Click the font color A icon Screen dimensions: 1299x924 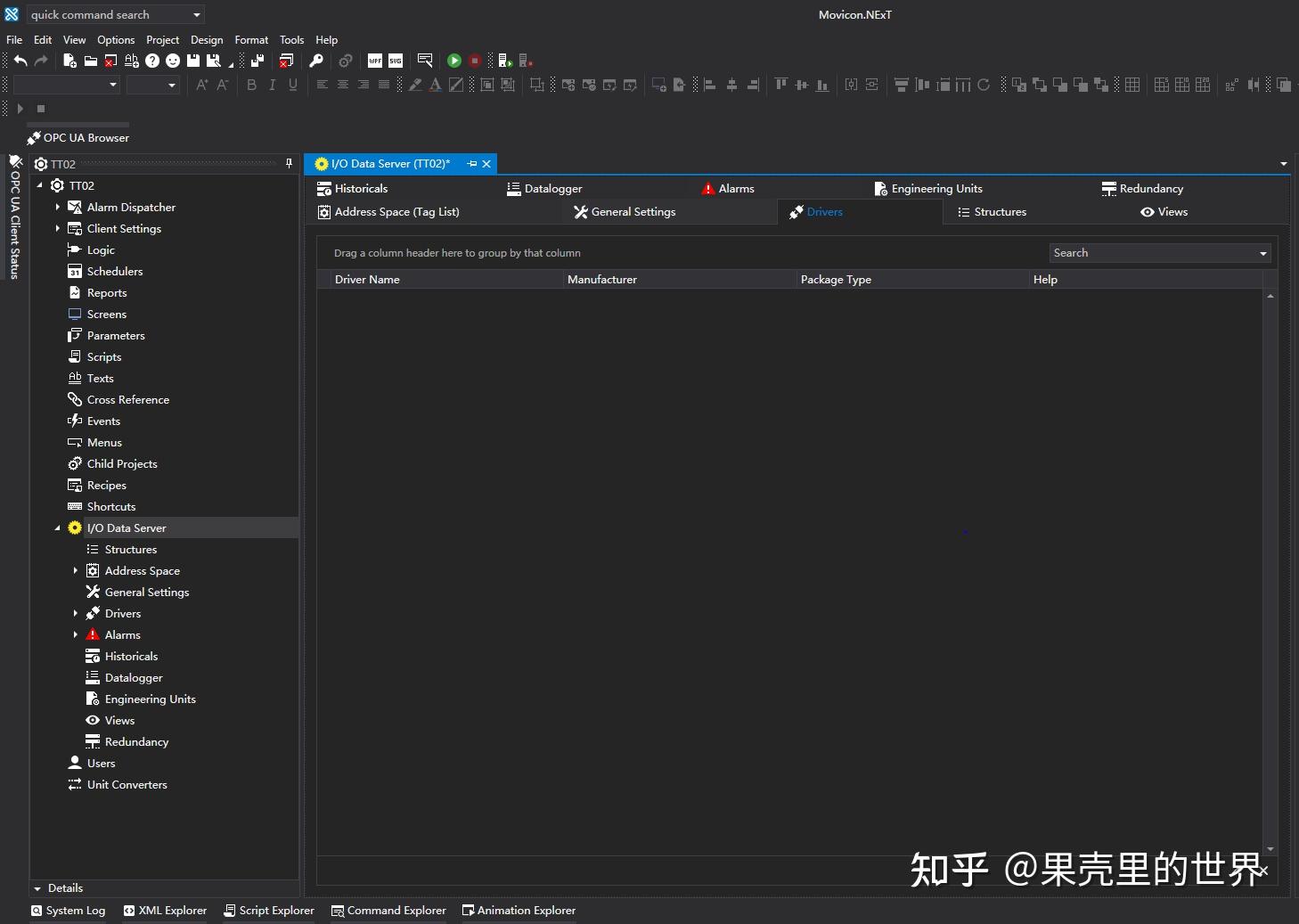436,85
